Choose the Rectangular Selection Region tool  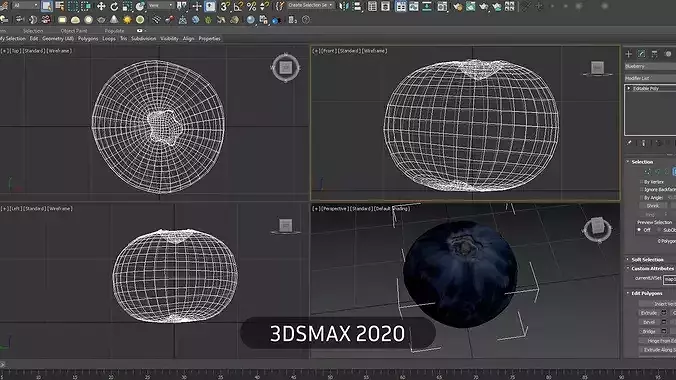[x=72, y=6]
